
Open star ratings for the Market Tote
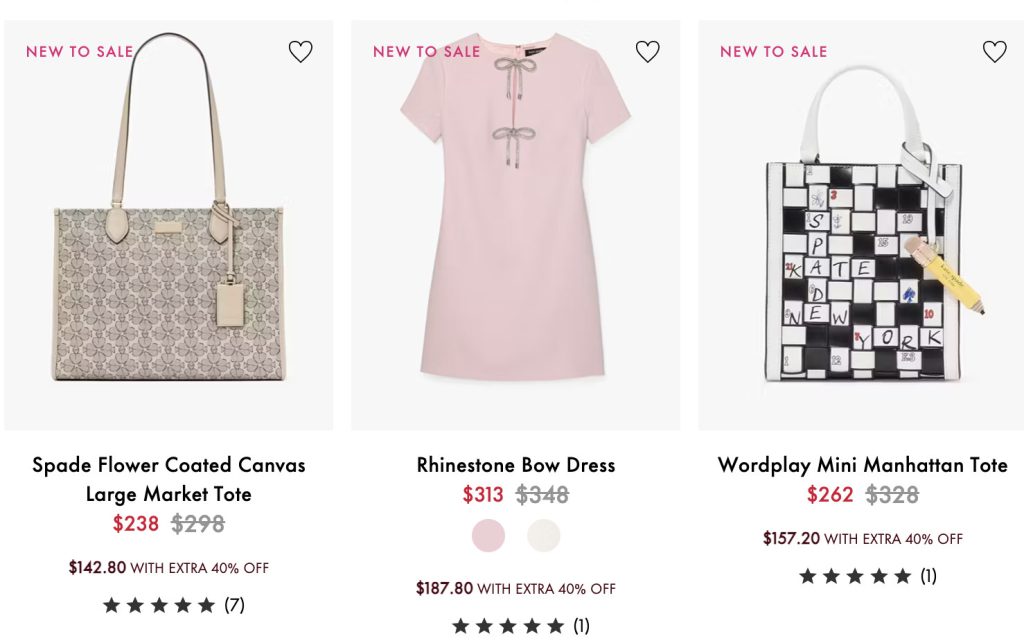click(159, 605)
